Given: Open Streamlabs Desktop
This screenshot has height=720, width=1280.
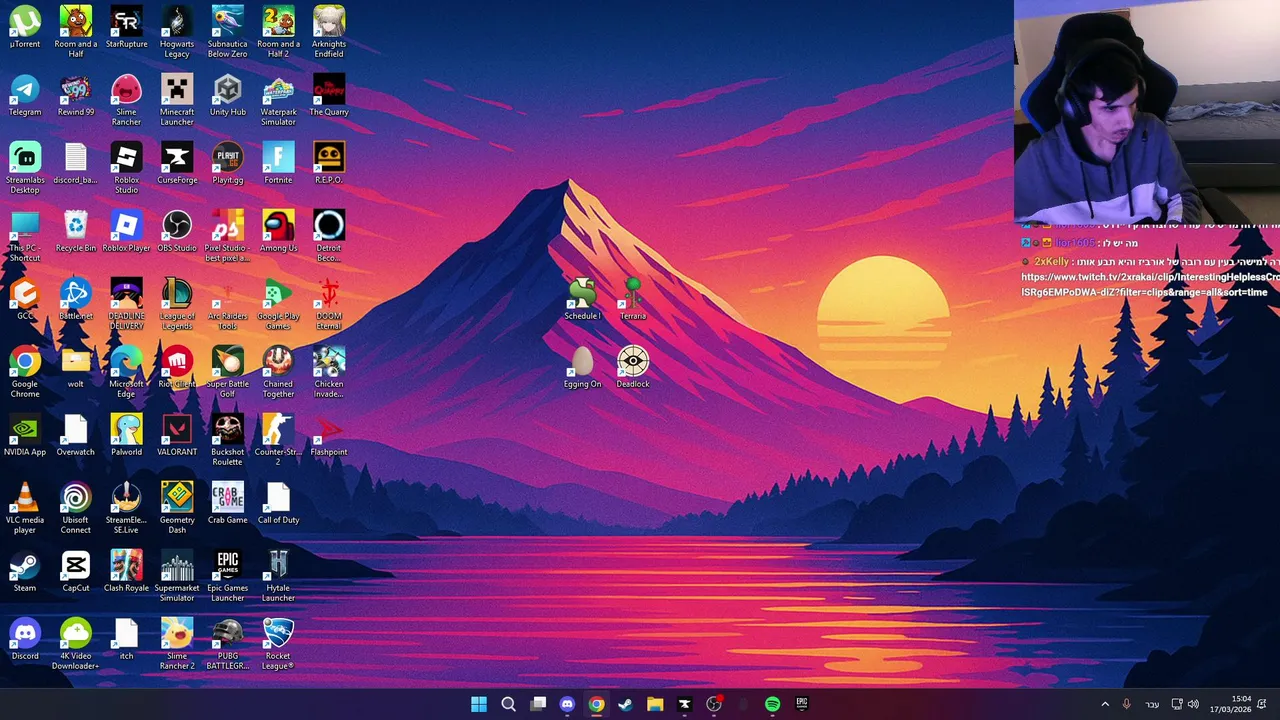Looking at the screenshot, I should tap(25, 168).
